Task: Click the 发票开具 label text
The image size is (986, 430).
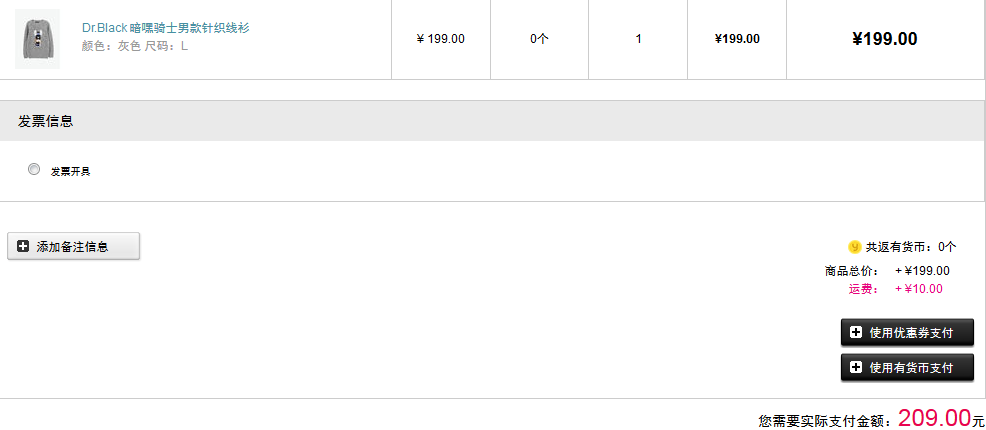Action: click(x=70, y=171)
